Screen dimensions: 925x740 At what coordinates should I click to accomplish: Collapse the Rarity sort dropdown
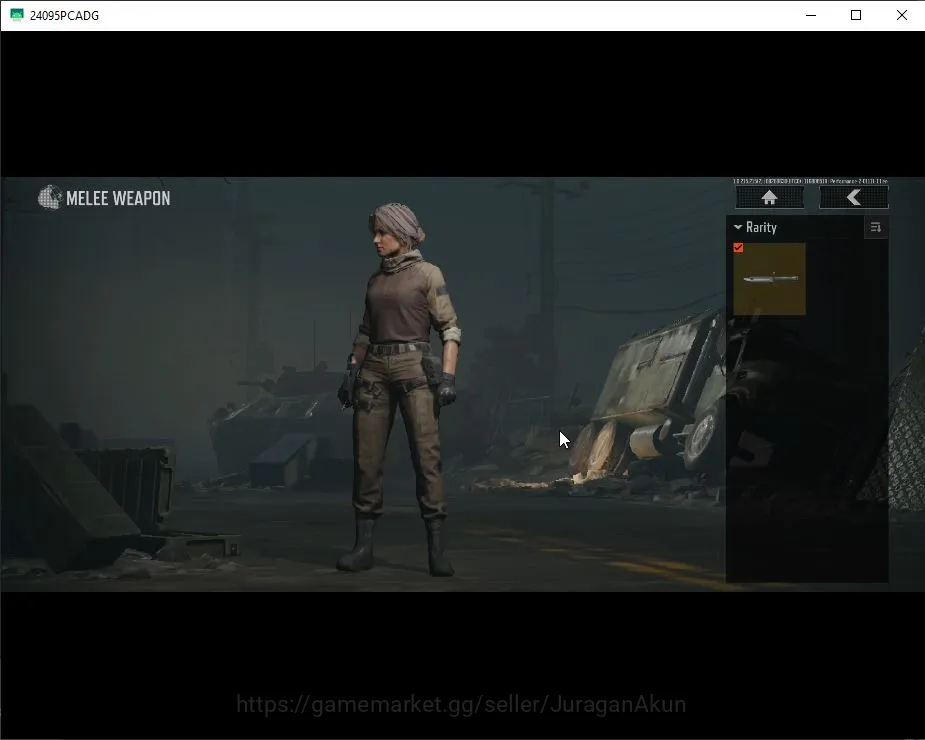click(756, 227)
